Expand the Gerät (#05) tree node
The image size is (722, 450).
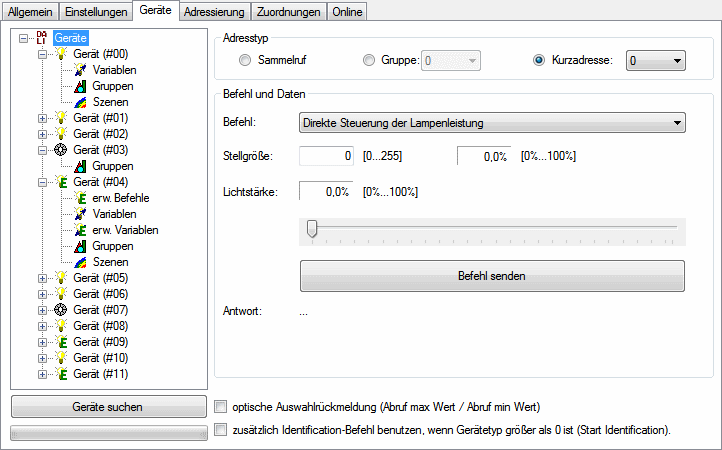42,278
